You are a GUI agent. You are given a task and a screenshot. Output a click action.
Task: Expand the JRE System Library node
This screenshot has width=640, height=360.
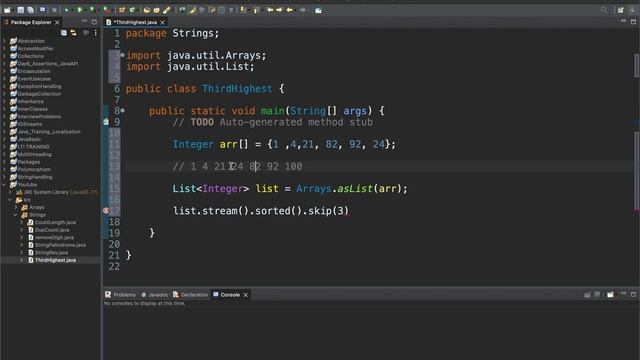tap(10, 192)
